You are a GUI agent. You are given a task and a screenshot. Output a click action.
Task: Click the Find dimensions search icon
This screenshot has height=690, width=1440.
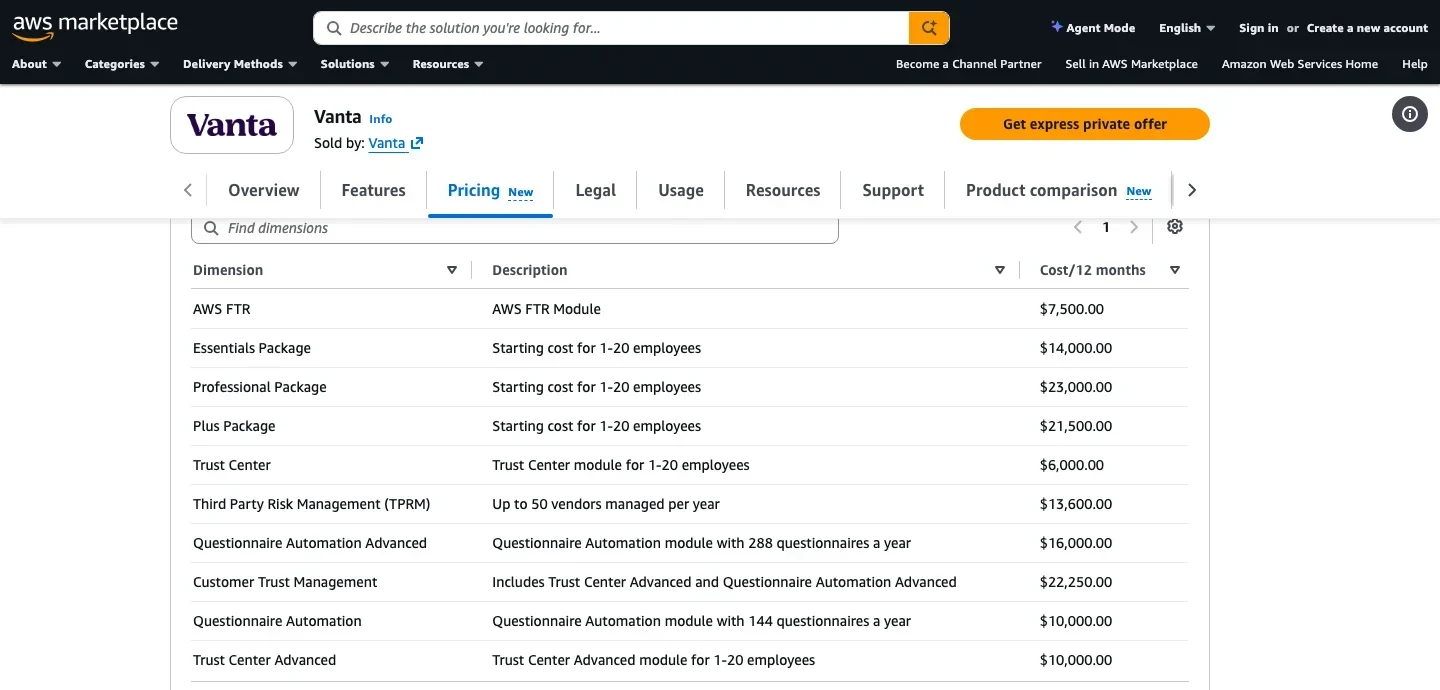tap(211, 228)
